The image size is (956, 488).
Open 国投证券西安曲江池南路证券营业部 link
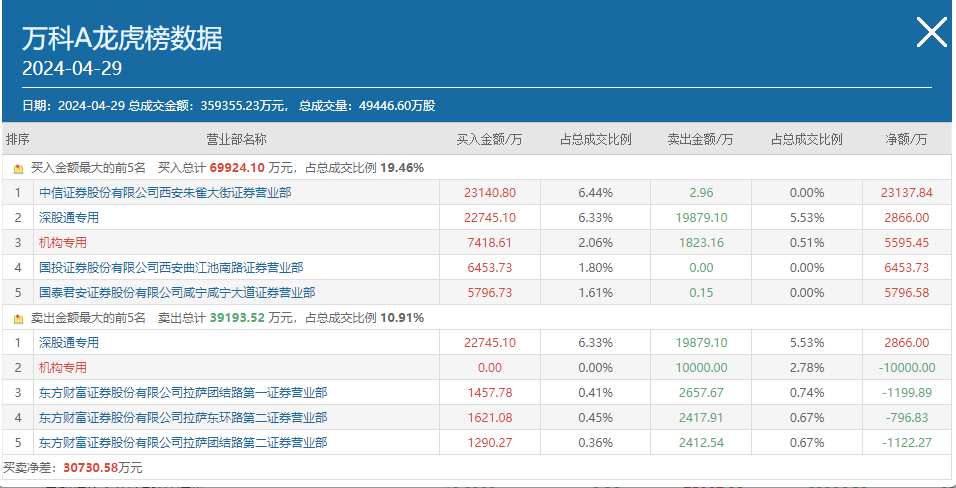(x=171, y=268)
